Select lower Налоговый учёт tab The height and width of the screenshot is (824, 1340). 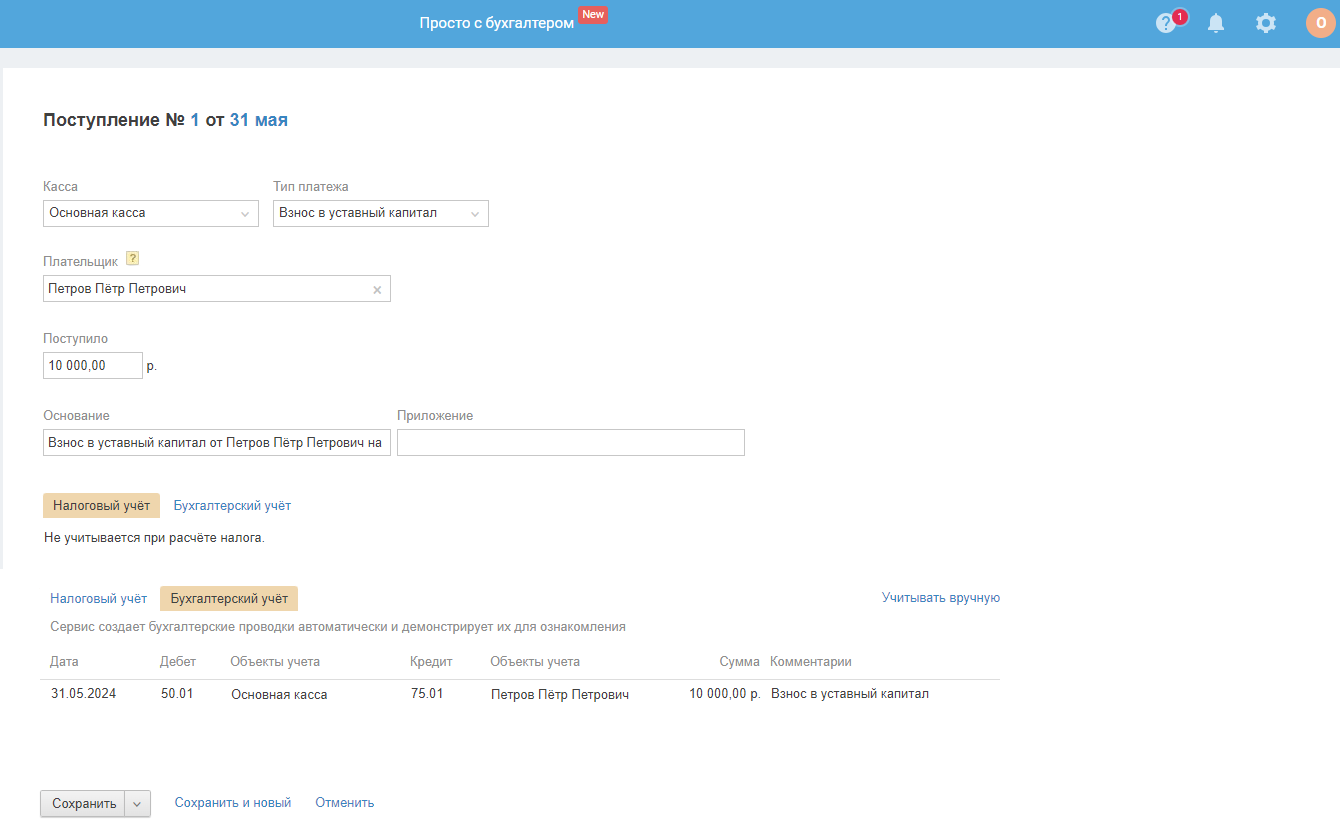(x=98, y=599)
